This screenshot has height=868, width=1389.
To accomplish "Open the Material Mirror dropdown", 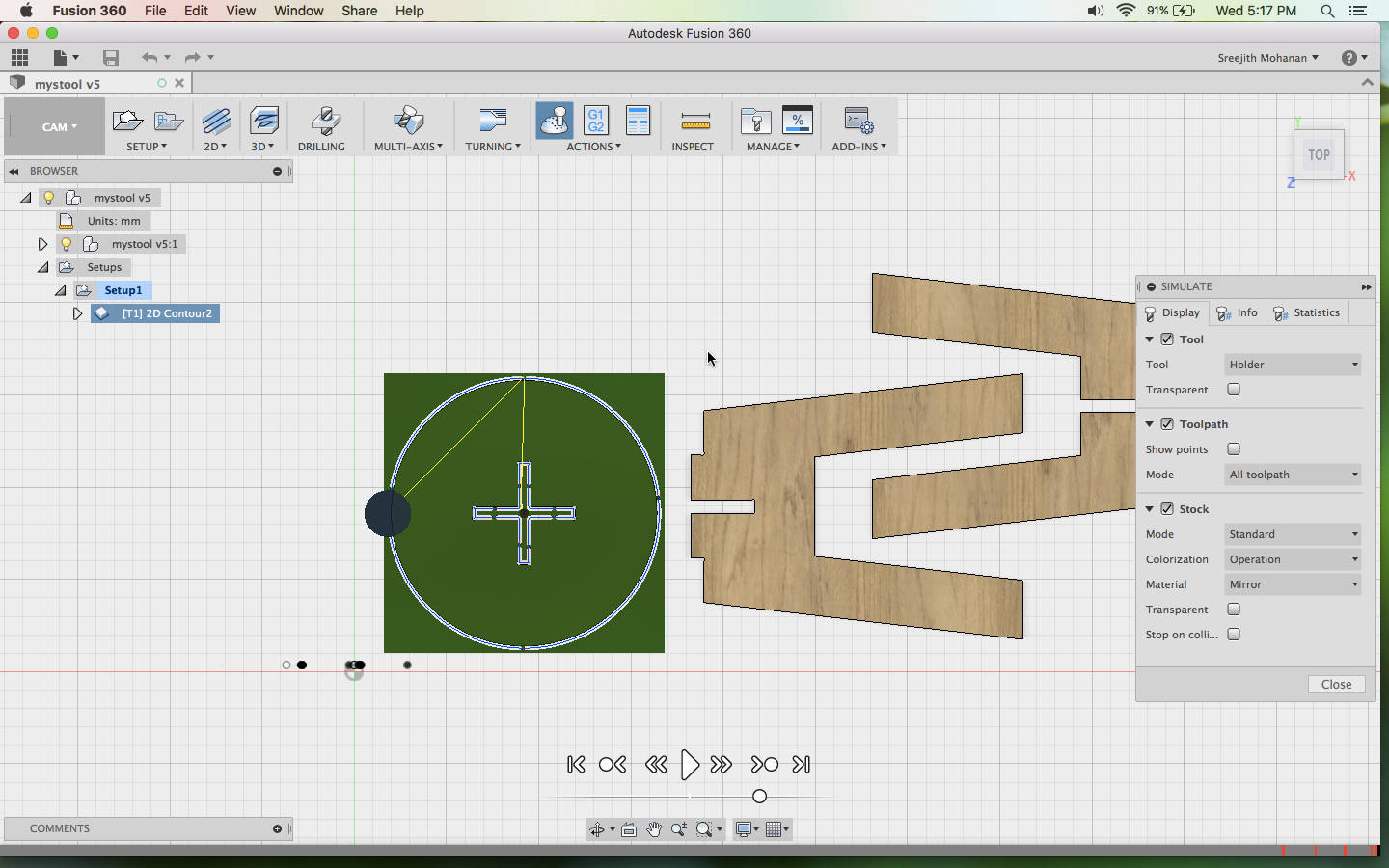I will click(1293, 584).
